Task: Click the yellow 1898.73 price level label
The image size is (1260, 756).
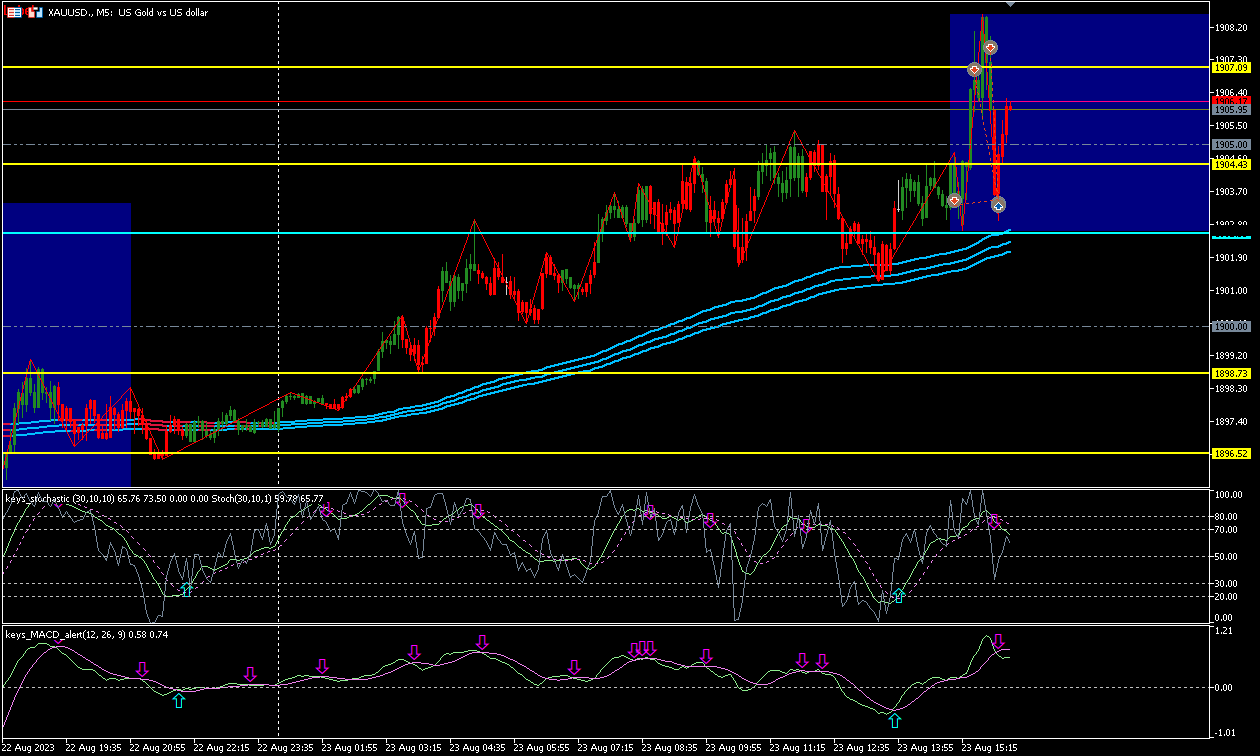Action: click(x=1231, y=373)
